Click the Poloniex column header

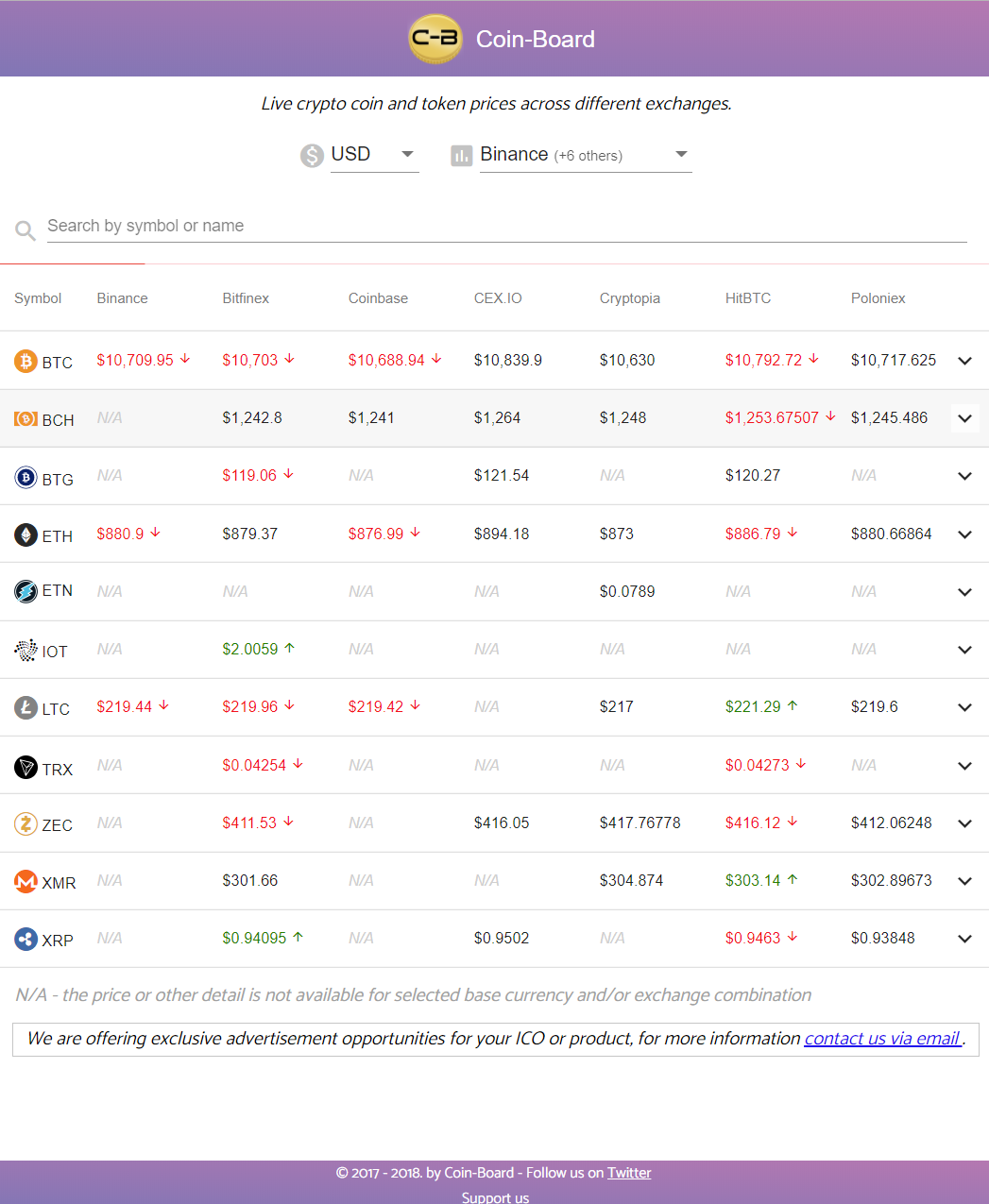878,298
